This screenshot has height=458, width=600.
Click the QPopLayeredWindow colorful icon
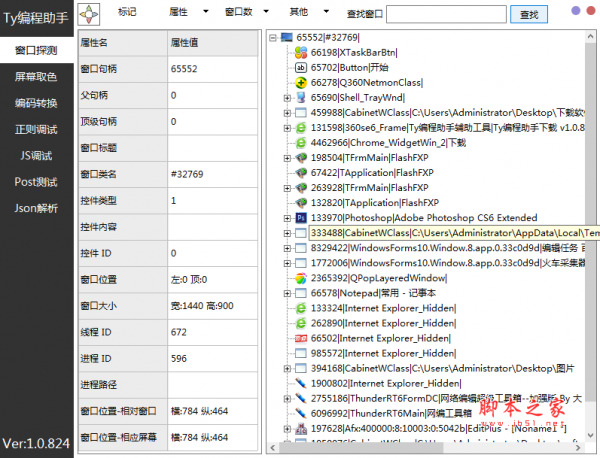[301, 278]
